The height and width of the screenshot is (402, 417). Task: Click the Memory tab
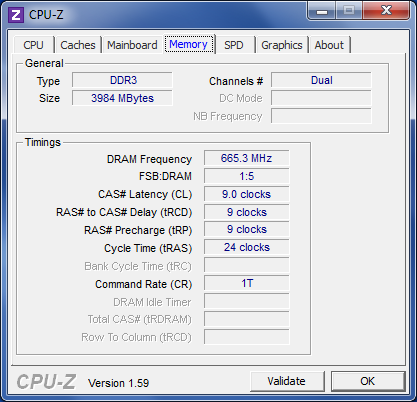[189, 44]
